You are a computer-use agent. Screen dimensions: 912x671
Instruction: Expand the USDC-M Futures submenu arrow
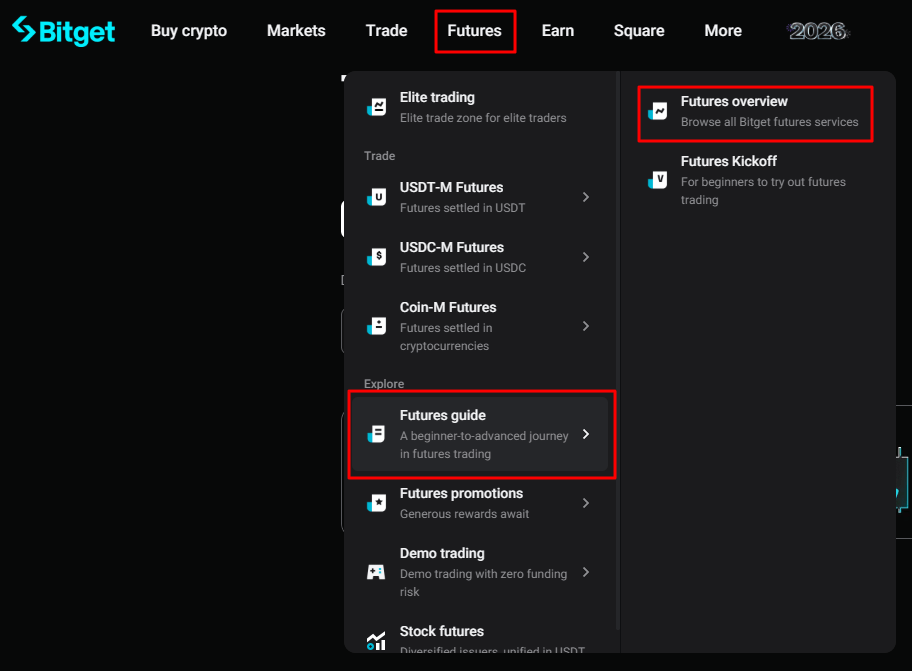586,257
